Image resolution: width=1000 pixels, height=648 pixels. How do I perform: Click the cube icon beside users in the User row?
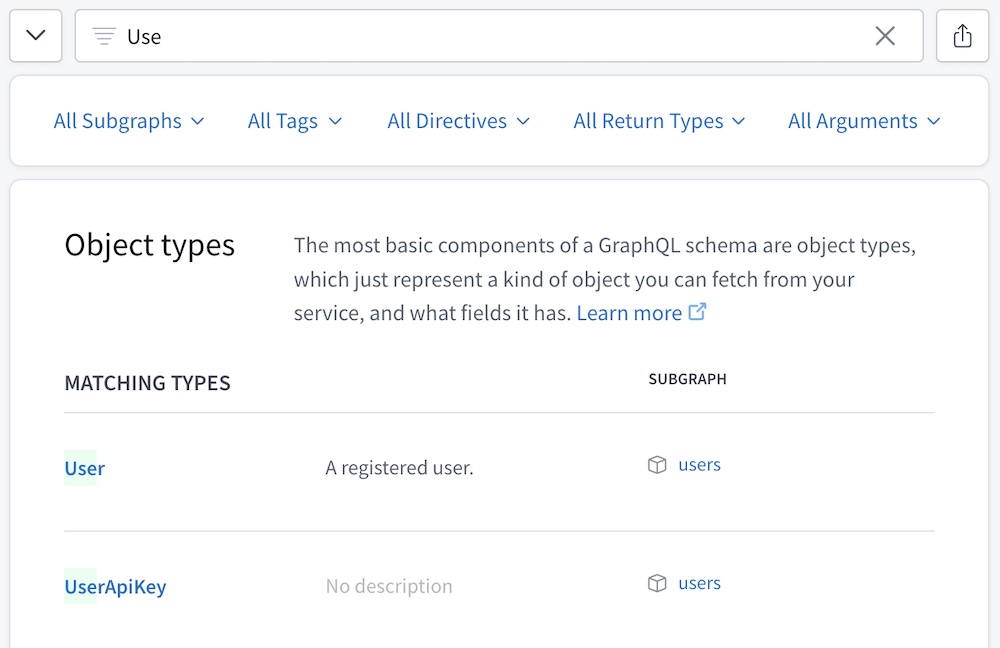click(x=657, y=464)
